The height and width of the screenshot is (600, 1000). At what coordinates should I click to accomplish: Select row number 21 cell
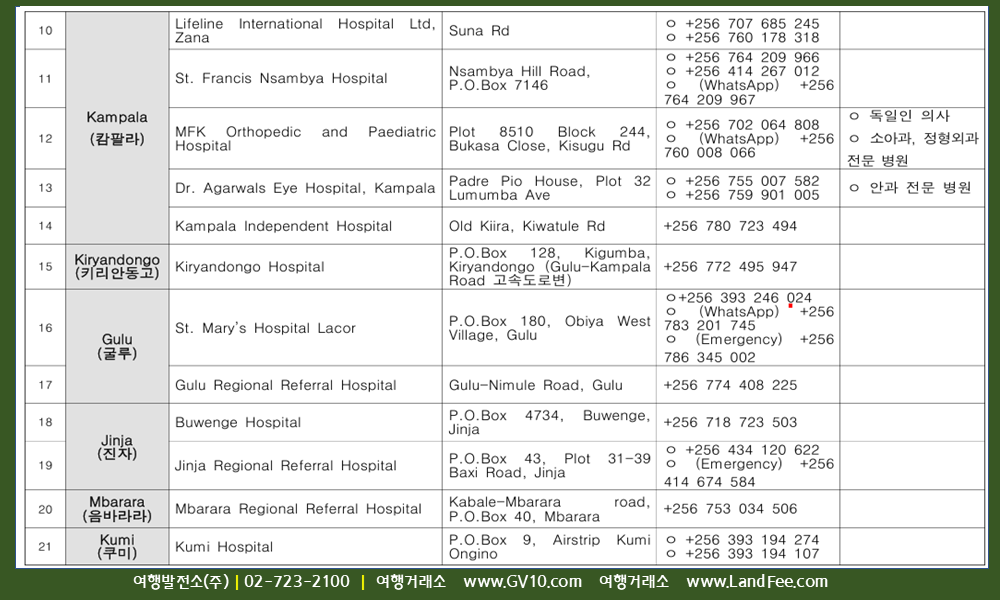coord(45,547)
